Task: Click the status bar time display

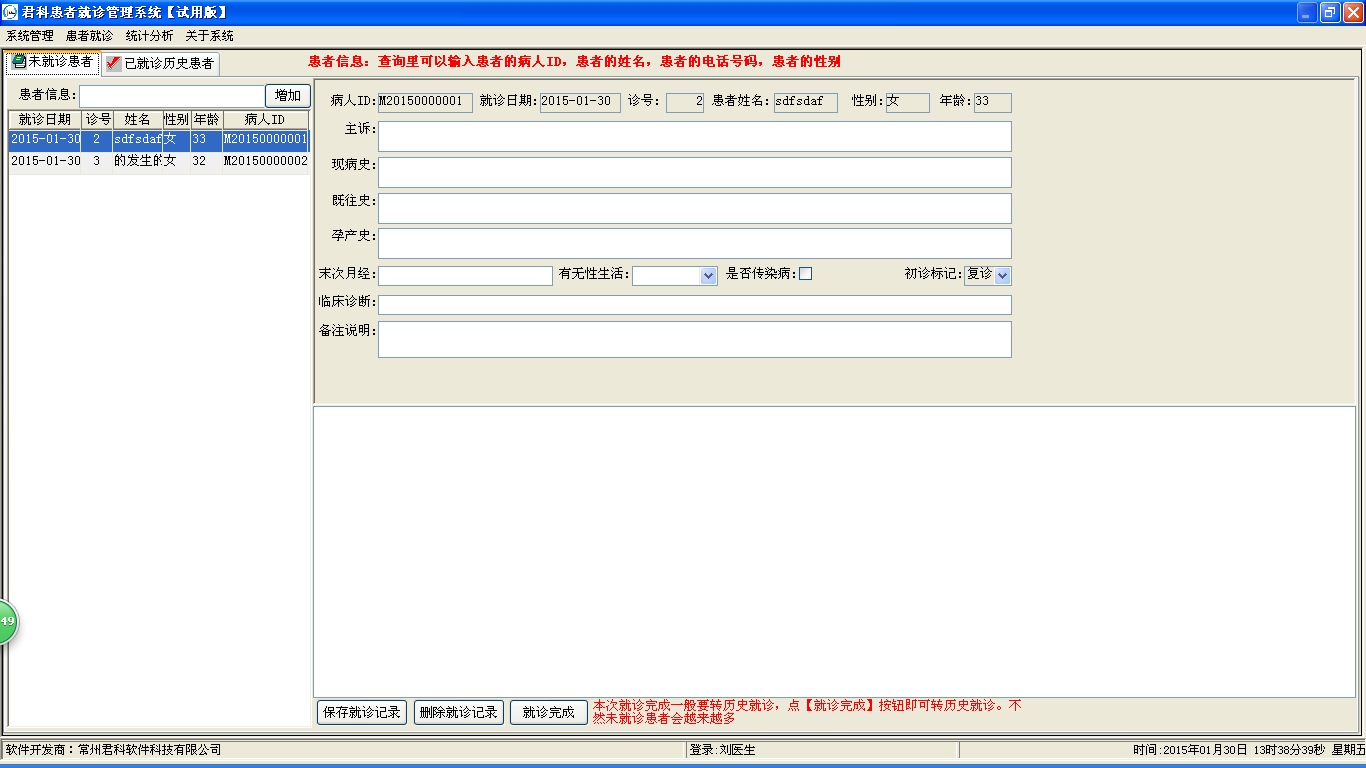Action: [1248, 750]
